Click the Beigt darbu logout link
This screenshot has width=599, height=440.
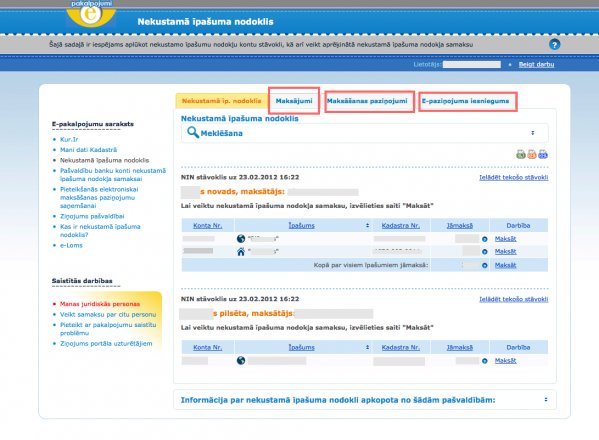click(536, 64)
